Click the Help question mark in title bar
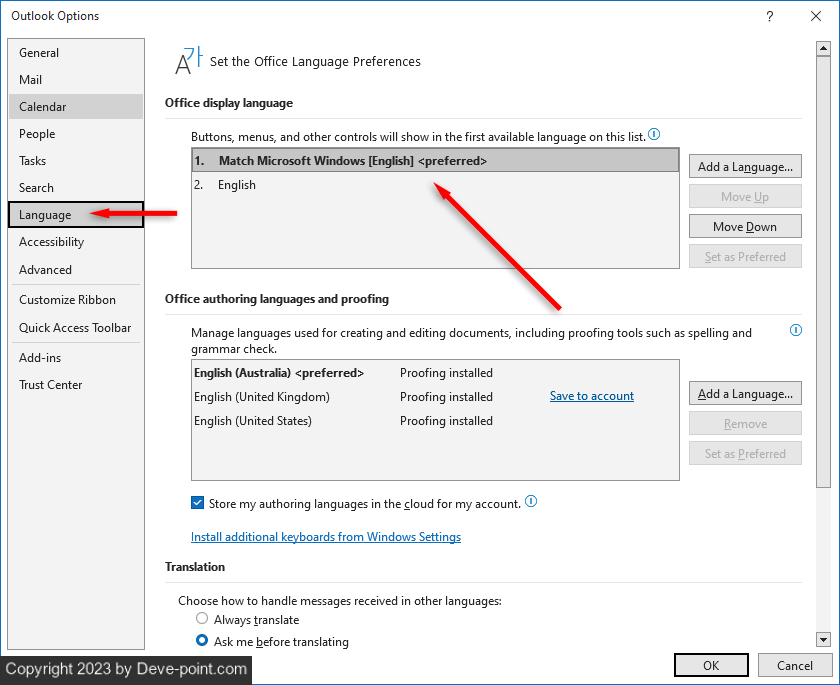 769,16
